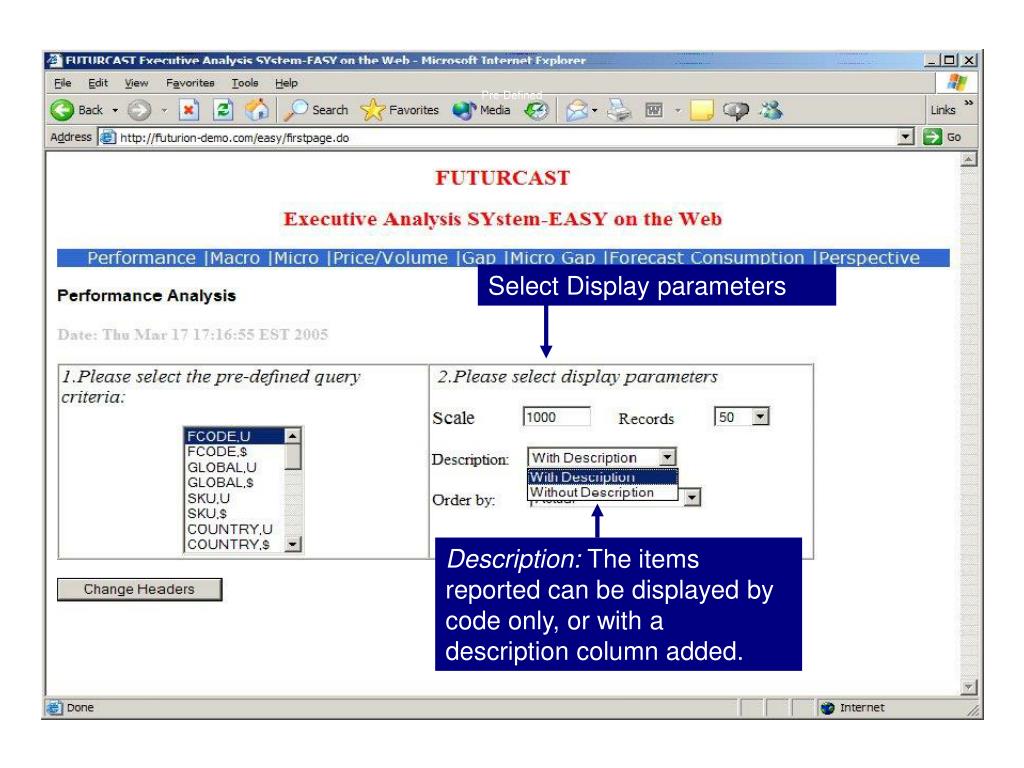This screenshot has height=768, width=1024.
Task: Open Search using the magnifier icon
Action: pyautogui.click(x=295, y=110)
